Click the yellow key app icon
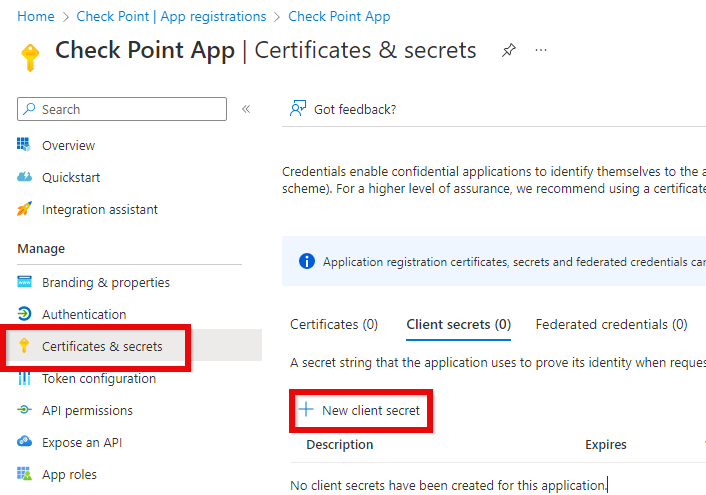This screenshot has width=706, height=495. 30,57
